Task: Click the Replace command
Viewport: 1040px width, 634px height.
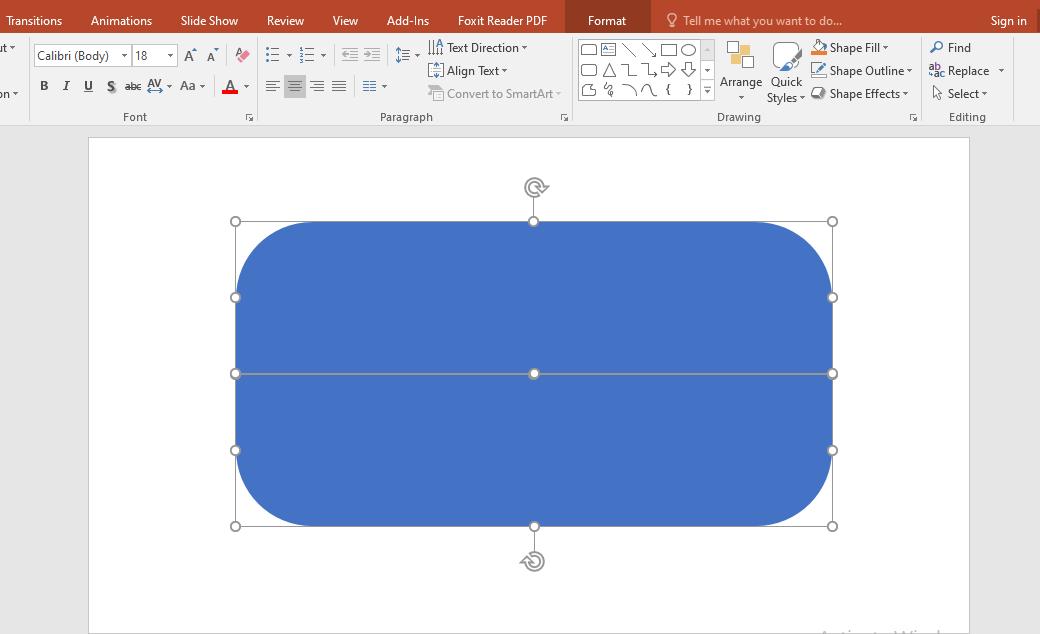Action: (x=966, y=70)
